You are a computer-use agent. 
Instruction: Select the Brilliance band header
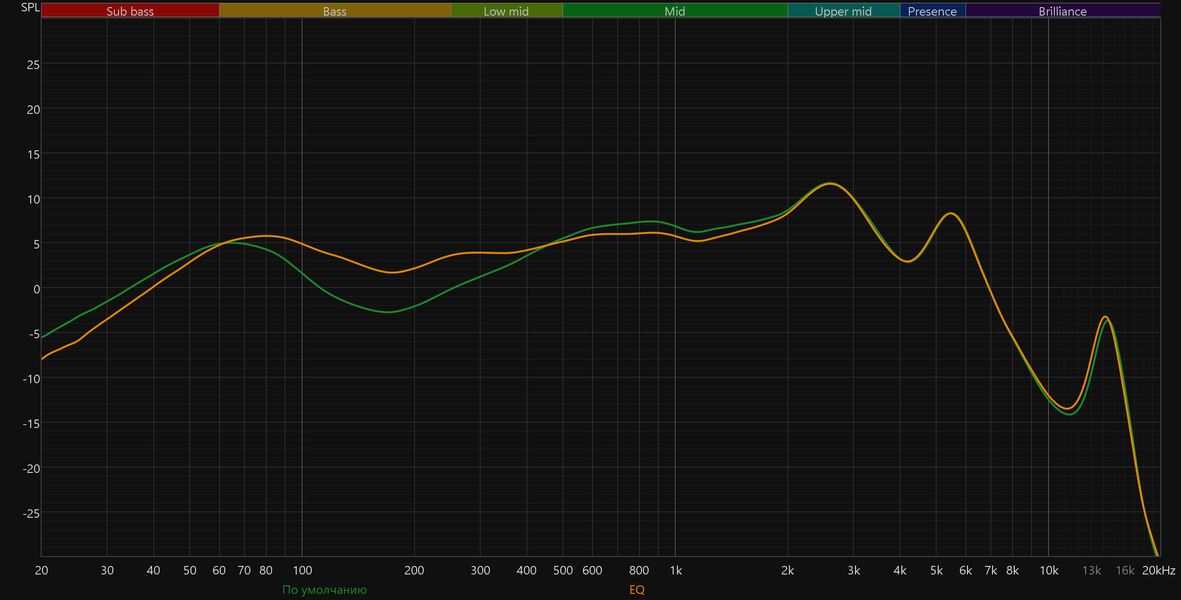pos(1063,11)
